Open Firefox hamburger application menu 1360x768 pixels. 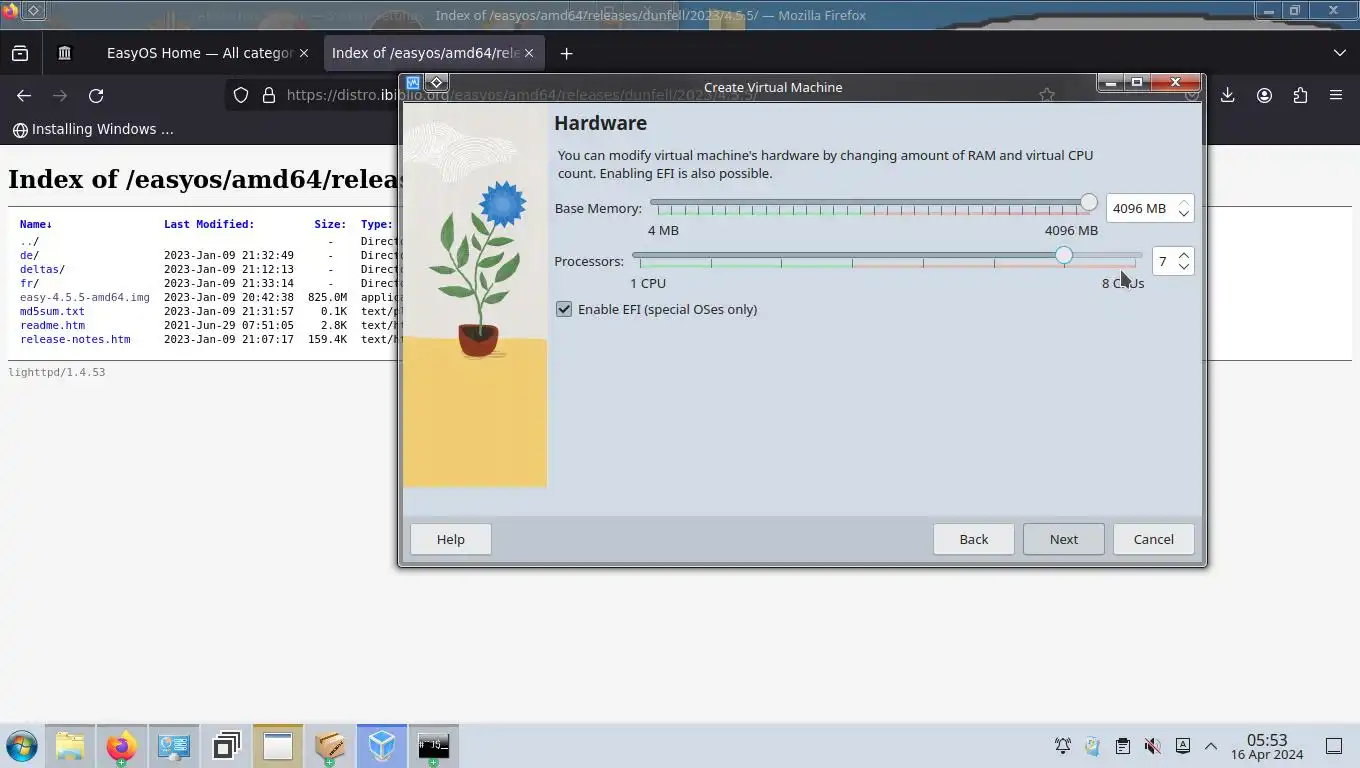[x=1336, y=95]
